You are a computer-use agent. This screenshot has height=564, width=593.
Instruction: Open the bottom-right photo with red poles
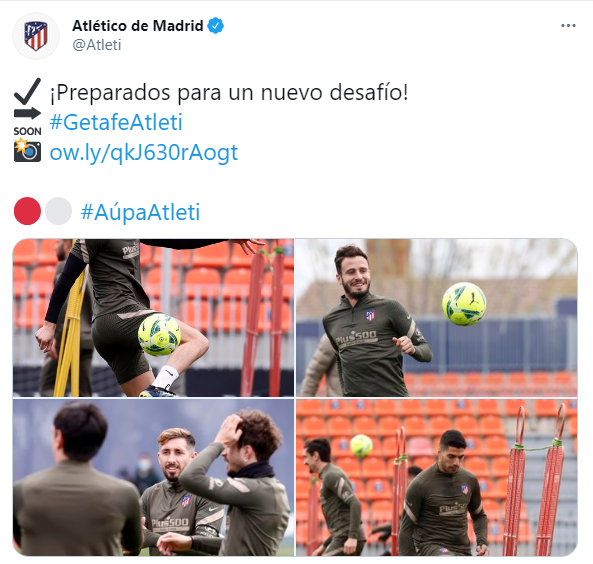click(436, 477)
